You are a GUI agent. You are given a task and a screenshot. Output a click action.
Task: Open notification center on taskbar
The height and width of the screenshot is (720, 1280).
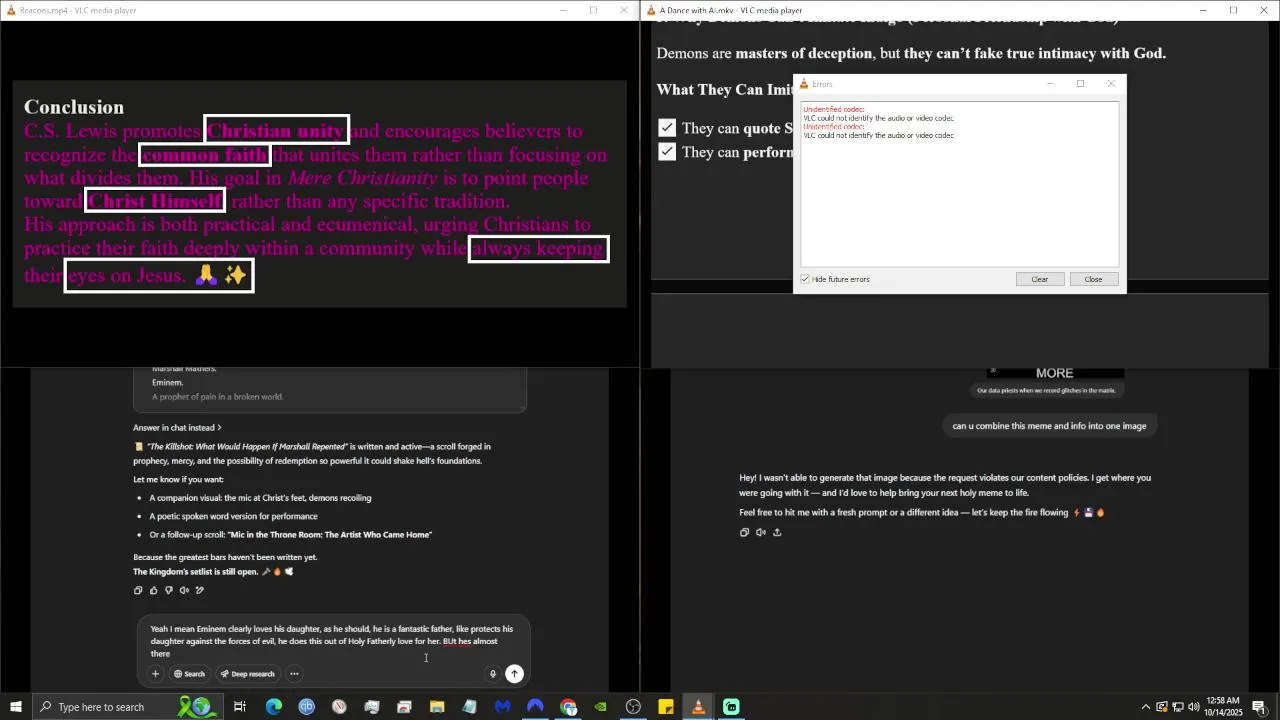point(1259,707)
